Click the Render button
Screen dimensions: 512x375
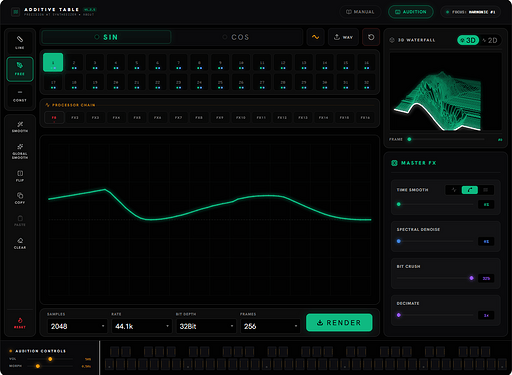(339, 322)
